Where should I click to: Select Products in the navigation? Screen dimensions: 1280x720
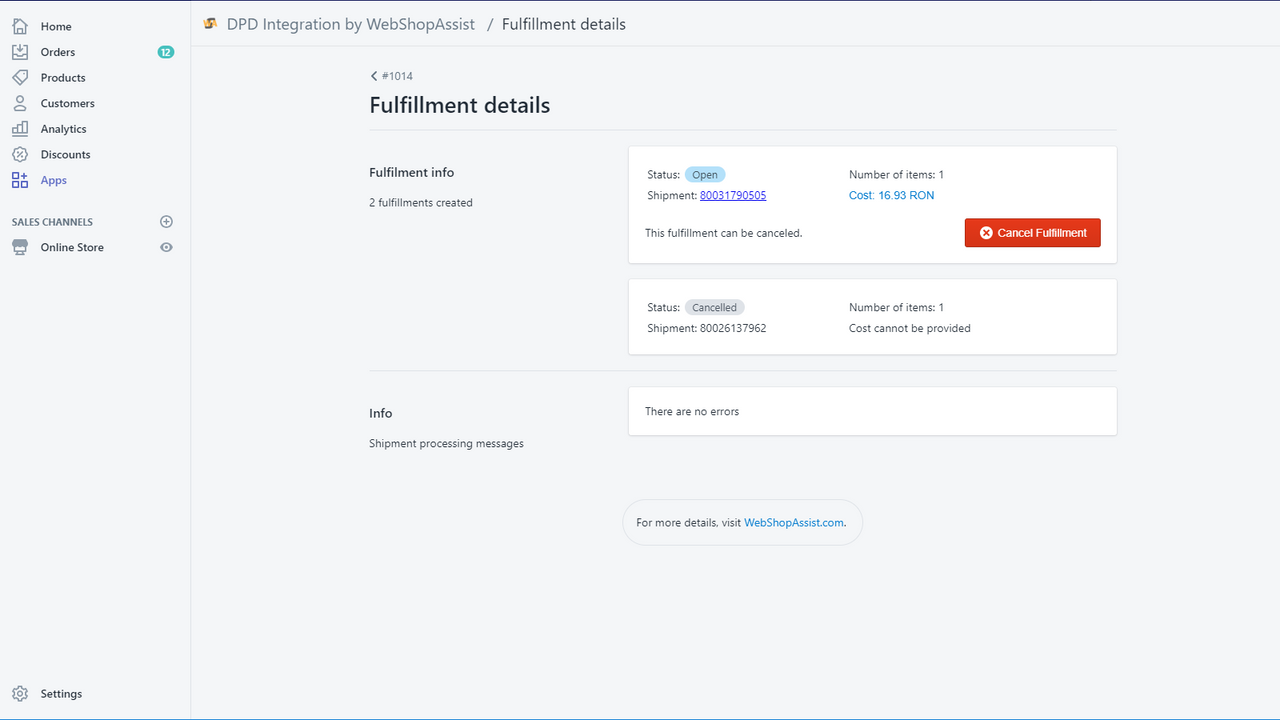click(60, 77)
